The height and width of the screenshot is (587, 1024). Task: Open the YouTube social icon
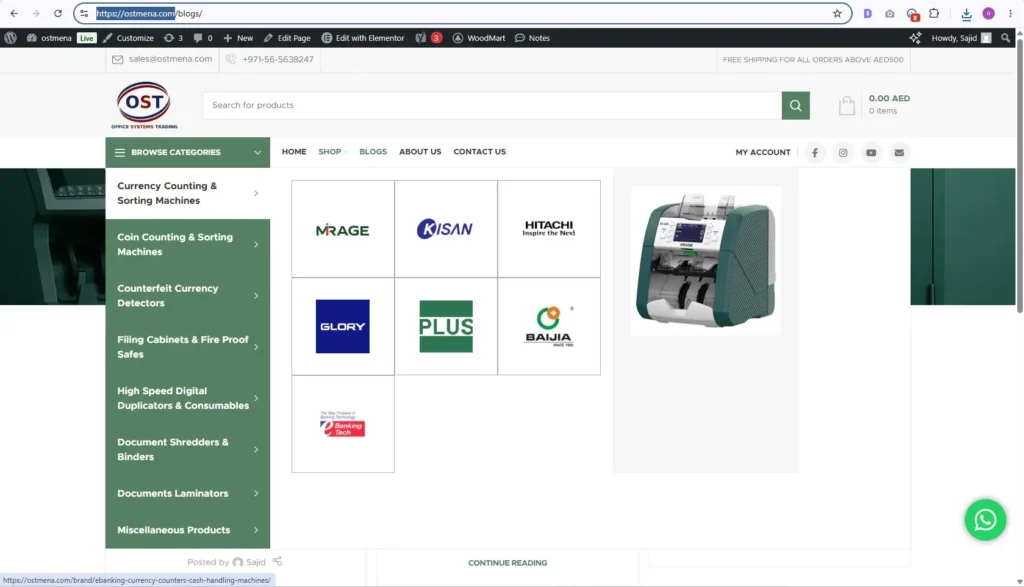871,152
